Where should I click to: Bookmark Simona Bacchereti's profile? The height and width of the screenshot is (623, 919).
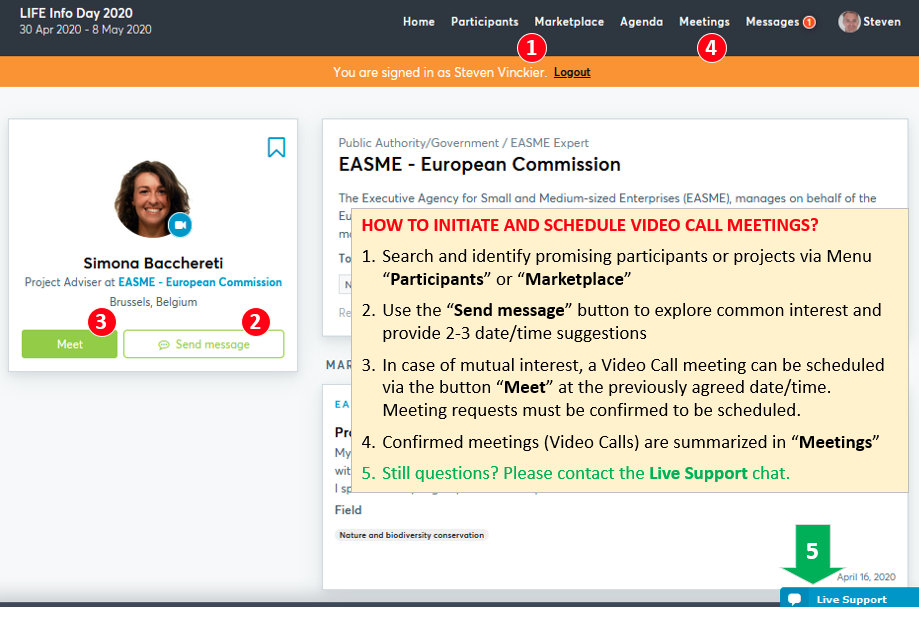point(276,147)
